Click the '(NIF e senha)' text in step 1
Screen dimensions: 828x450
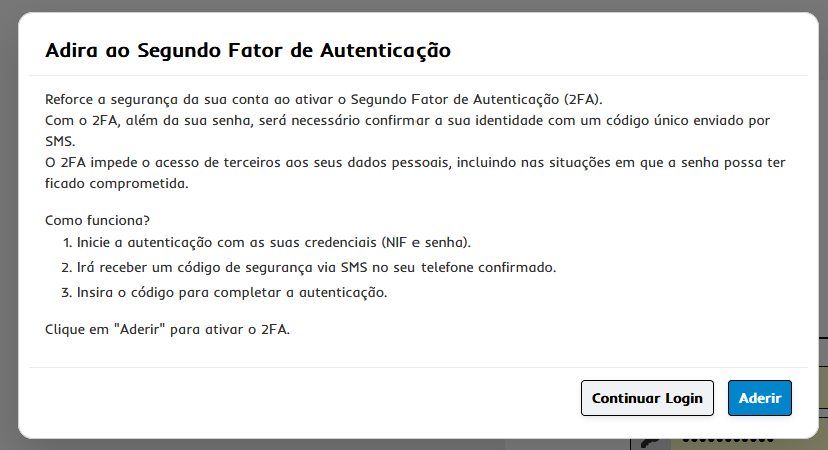(x=426, y=242)
